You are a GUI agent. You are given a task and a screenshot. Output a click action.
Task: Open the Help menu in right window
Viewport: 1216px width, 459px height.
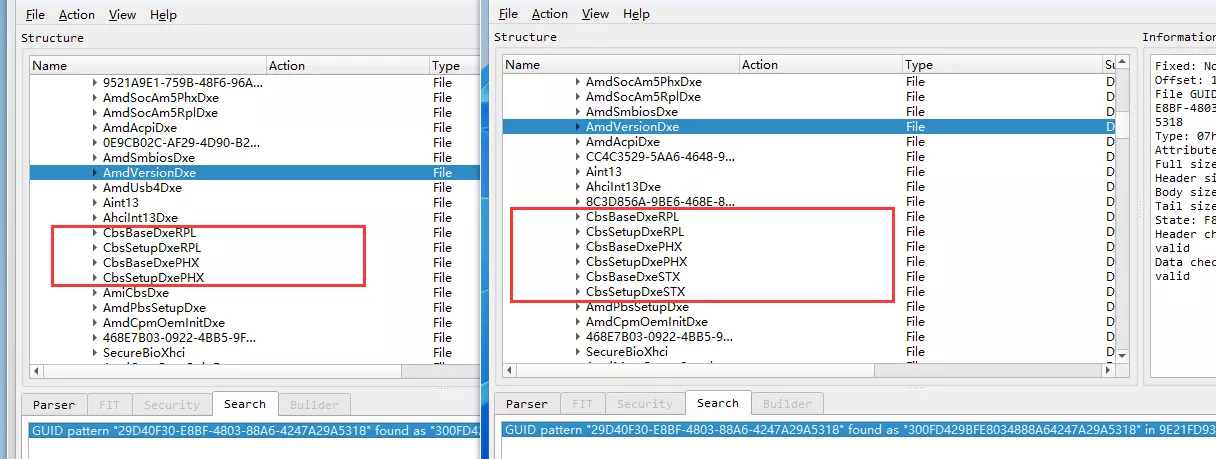click(x=636, y=14)
